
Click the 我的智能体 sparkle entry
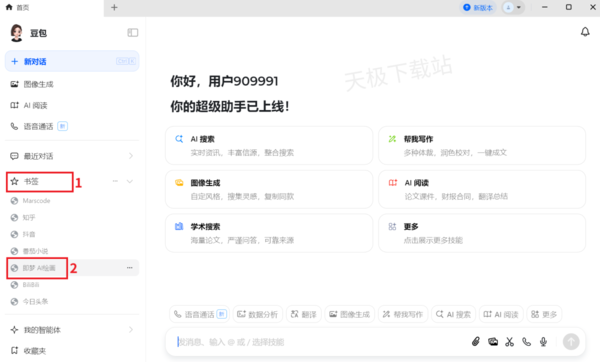click(72, 330)
